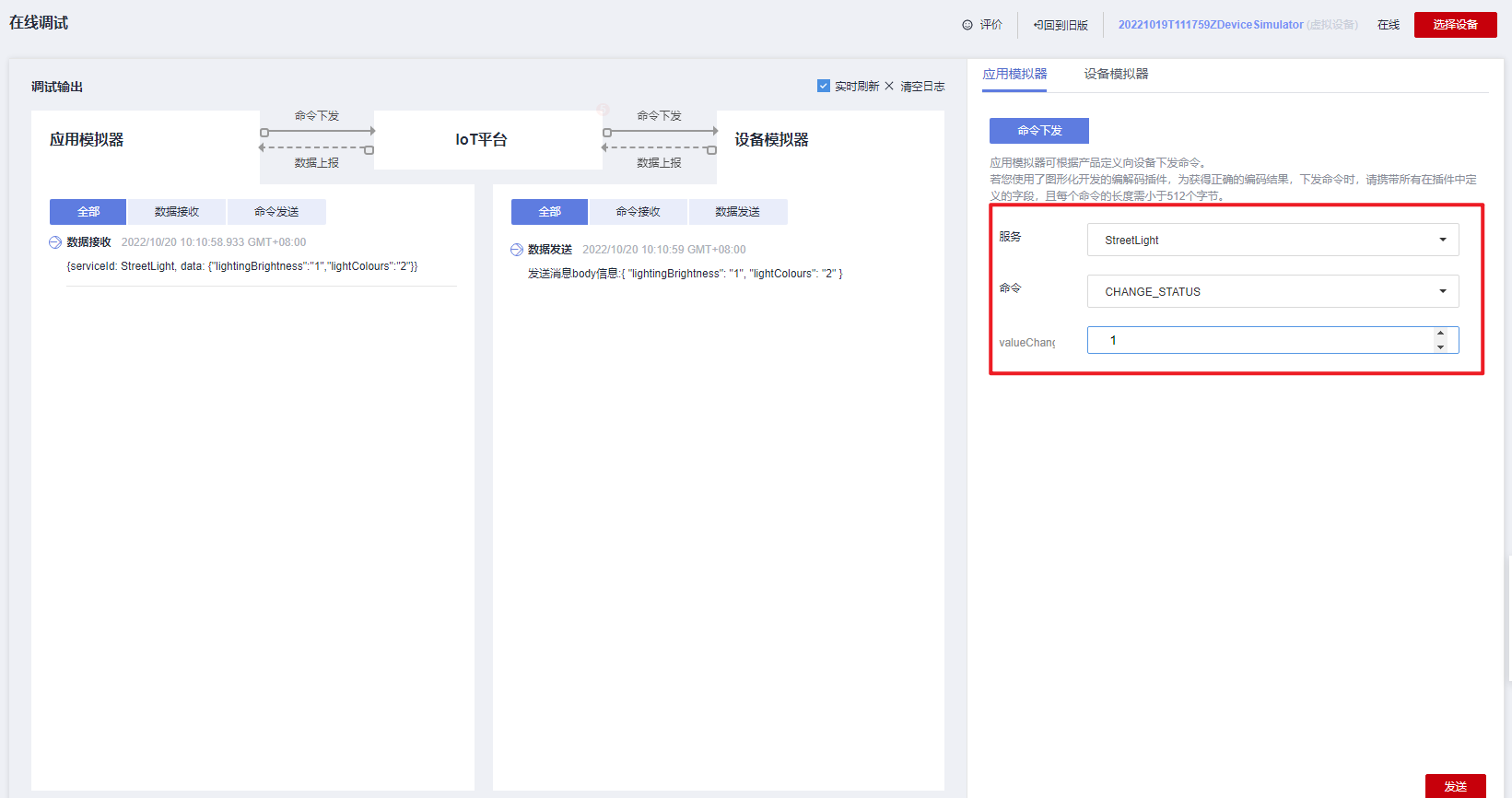The height and width of the screenshot is (798, 1512).
Task: Click the 数据发送 log entry title
Action: (x=550, y=250)
